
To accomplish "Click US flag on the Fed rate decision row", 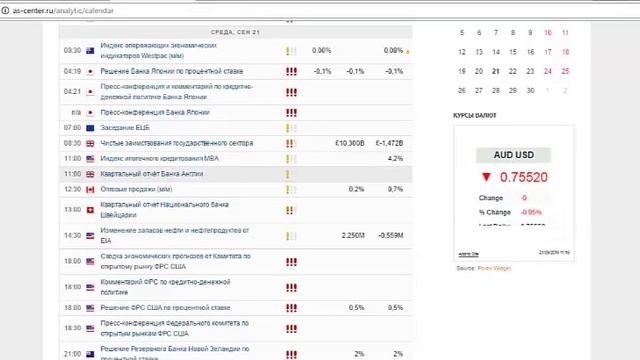I will coord(90,308).
